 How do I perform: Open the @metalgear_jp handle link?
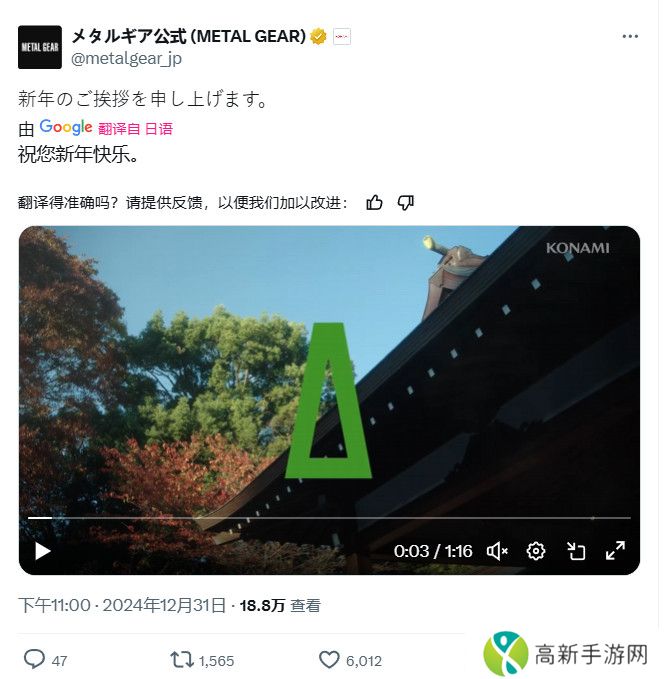[x=126, y=58]
